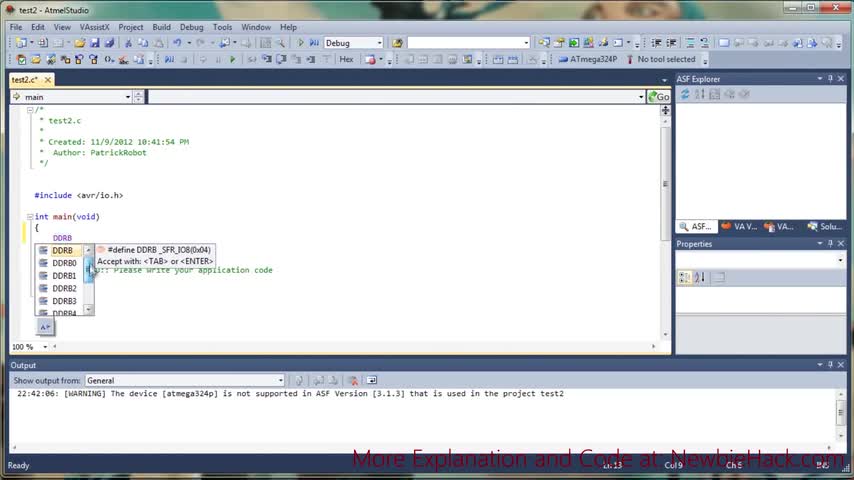Pin the ASF Explorer panel

pyautogui.click(x=830, y=79)
